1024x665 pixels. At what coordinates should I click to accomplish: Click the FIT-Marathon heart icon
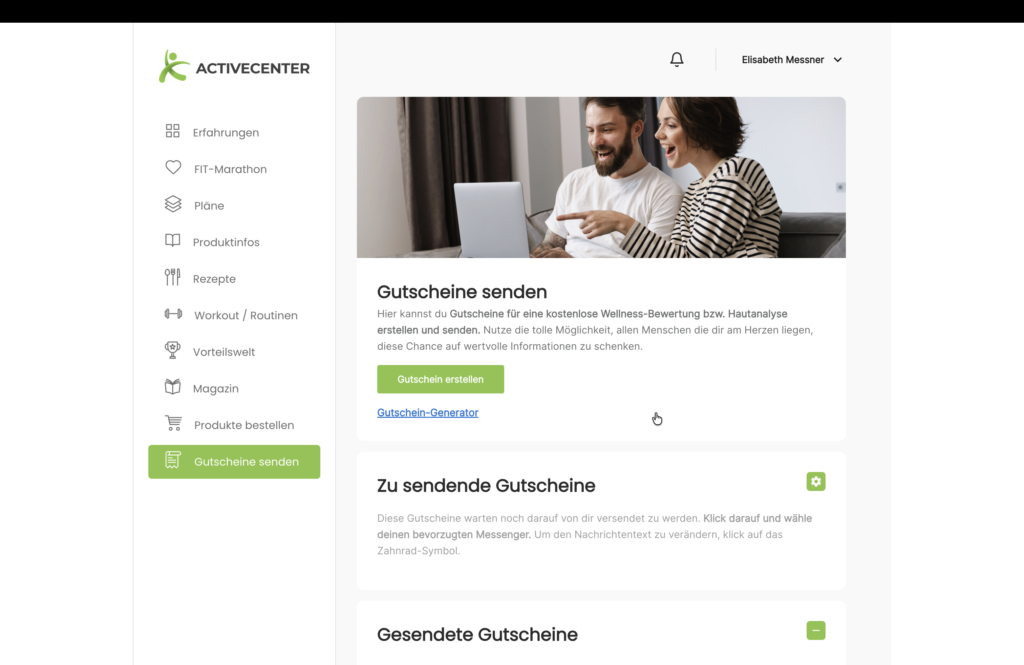pos(173,168)
